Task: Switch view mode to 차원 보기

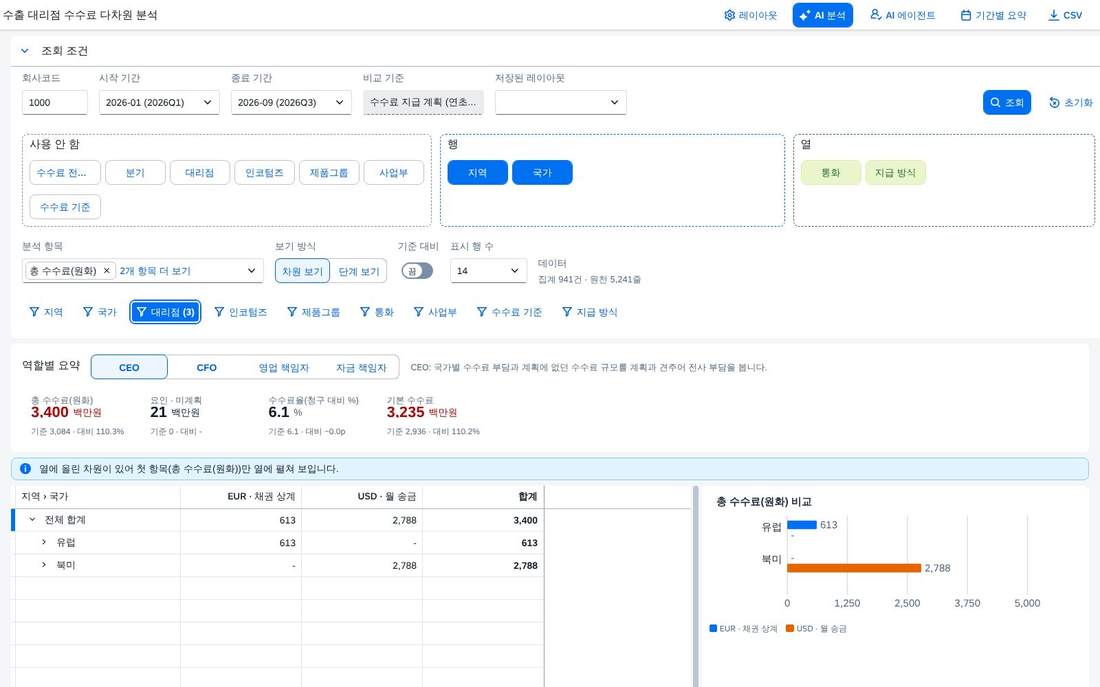Action: point(302,272)
